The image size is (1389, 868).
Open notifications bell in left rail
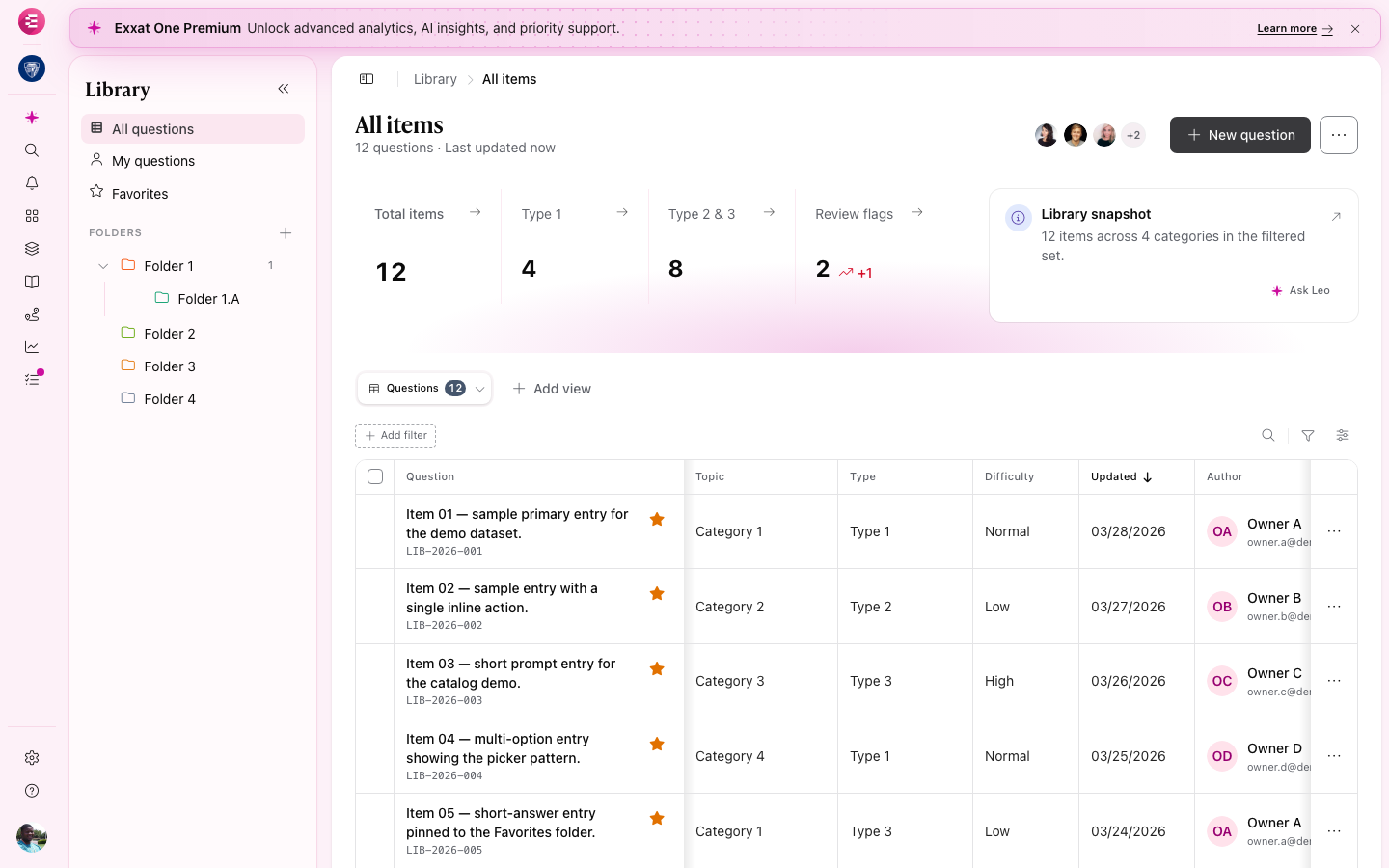(x=32, y=183)
